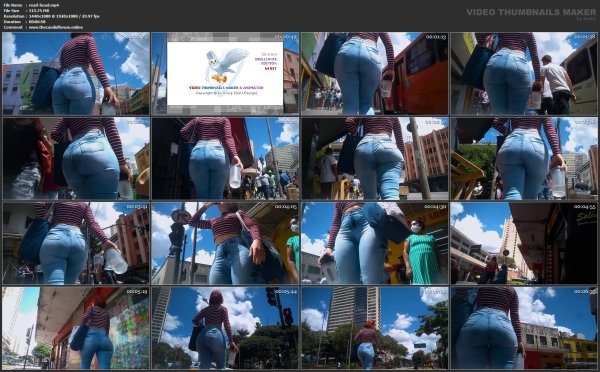This screenshot has width=600, height=372.
Task: Select the Video Thumbnails Maker splash frame
Action: [x=225, y=73]
